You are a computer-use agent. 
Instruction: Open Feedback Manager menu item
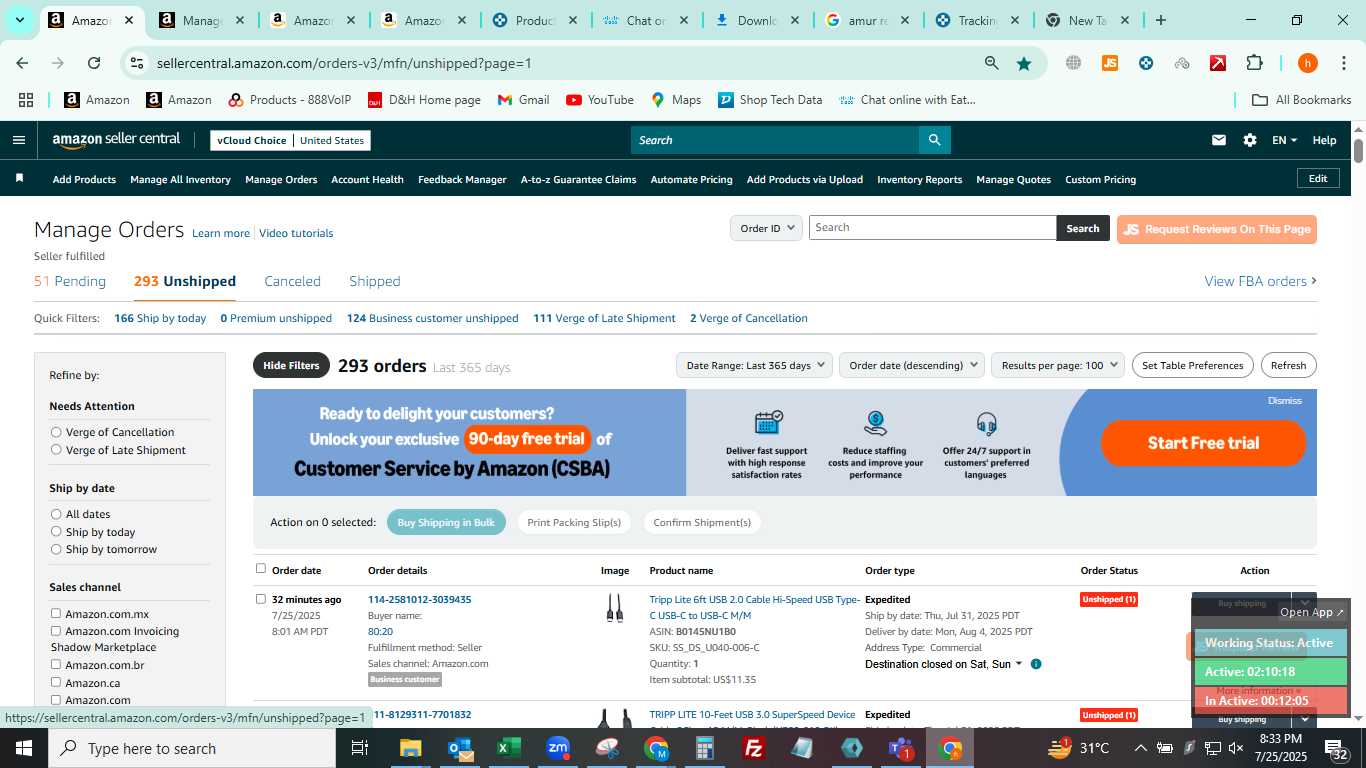[462, 179]
